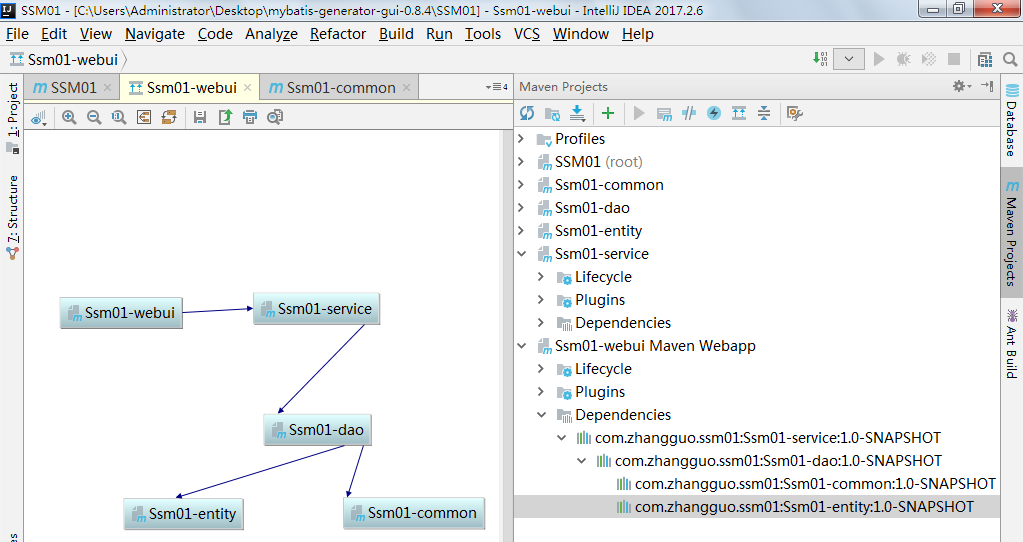Open the Ant Build side tool window
Viewport: 1023px width, 542px height.
point(1011,344)
